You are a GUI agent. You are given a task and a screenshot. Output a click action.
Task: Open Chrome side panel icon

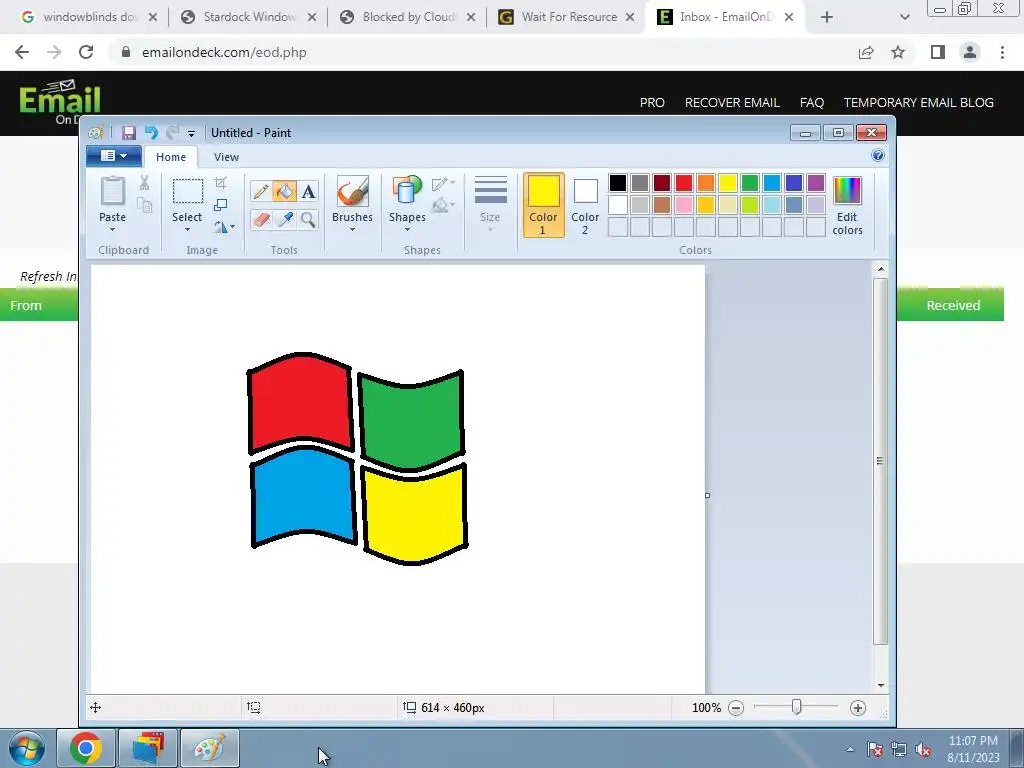(x=938, y=52)
